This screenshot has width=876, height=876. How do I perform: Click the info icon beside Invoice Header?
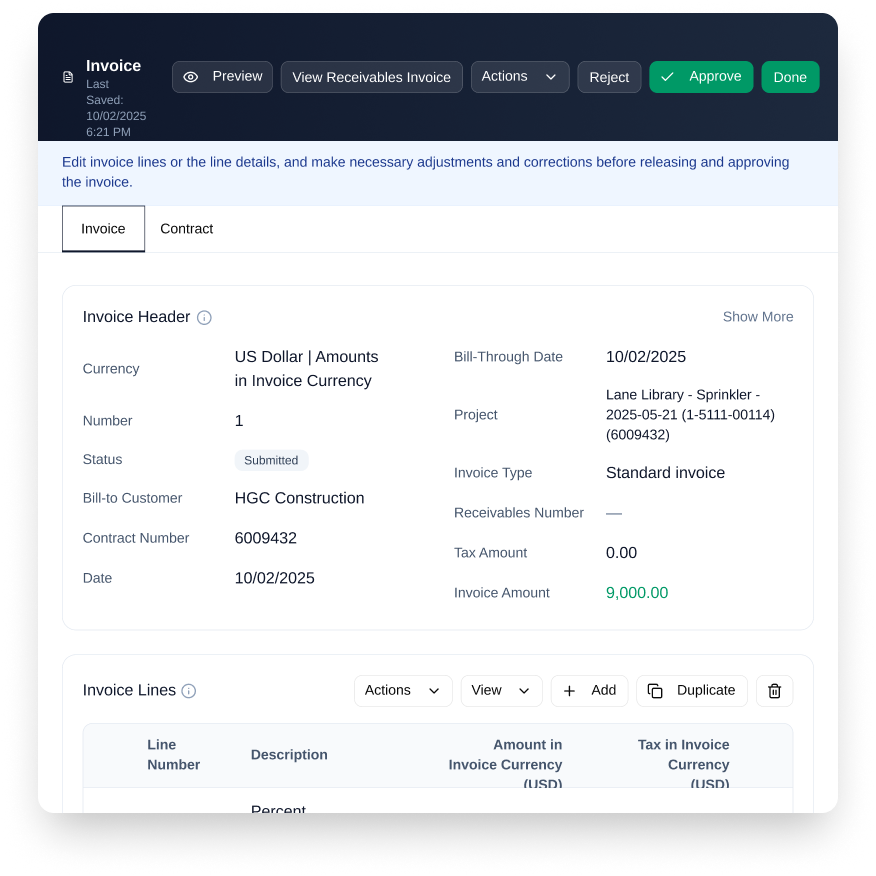tap(204, 318)
